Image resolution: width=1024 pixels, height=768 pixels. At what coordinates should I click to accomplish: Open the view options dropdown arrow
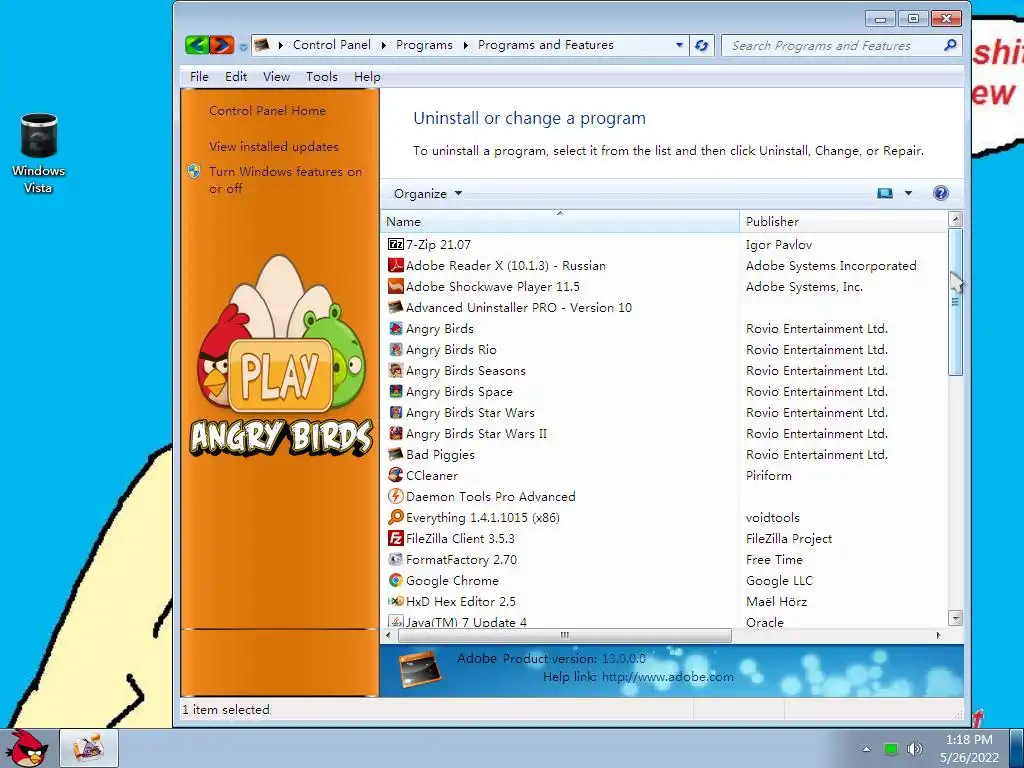click(x=908, y=193)
